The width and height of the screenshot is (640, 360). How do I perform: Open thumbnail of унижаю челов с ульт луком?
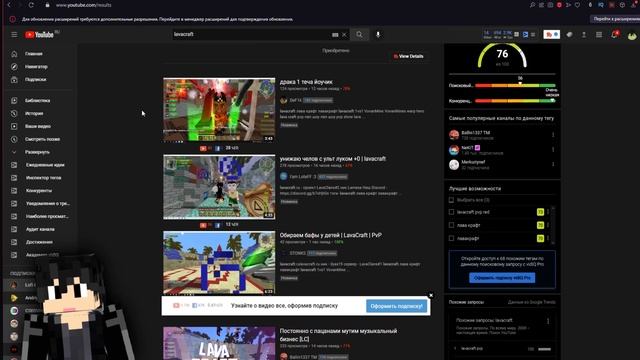tap(219, 187)
